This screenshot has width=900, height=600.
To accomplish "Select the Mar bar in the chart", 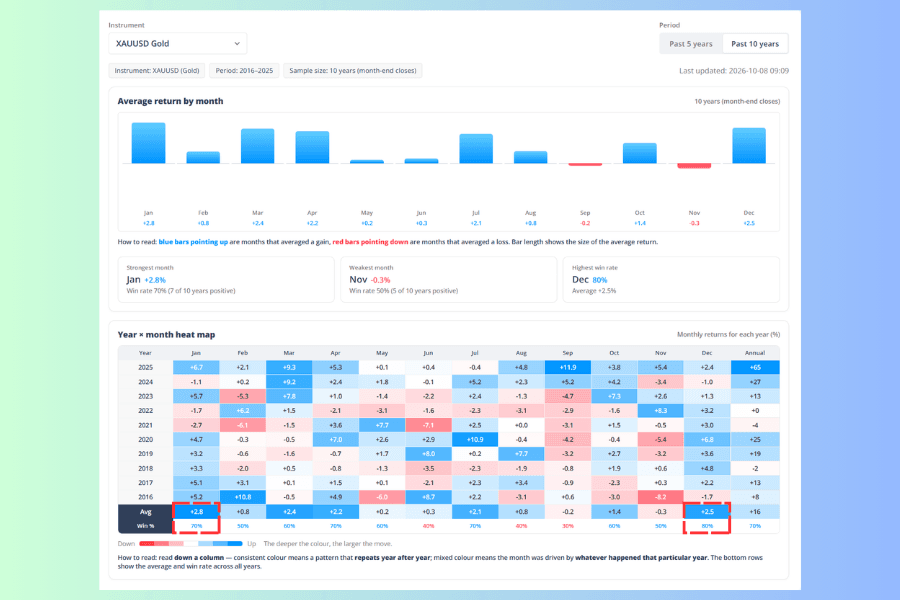I will pyautogui.click(x=257, y=146).
